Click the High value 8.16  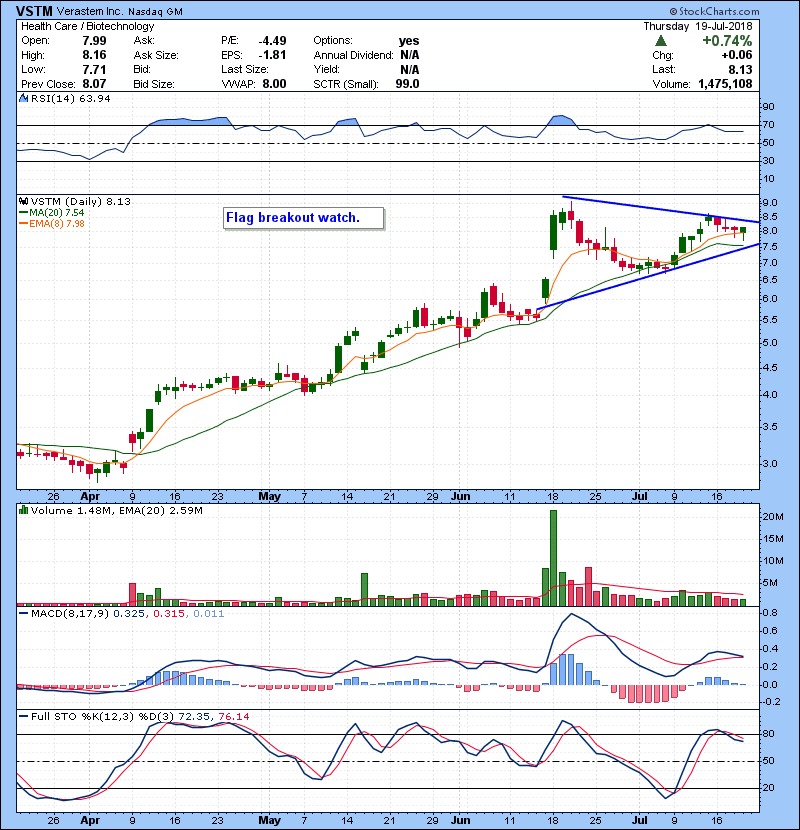click(94, 55)
